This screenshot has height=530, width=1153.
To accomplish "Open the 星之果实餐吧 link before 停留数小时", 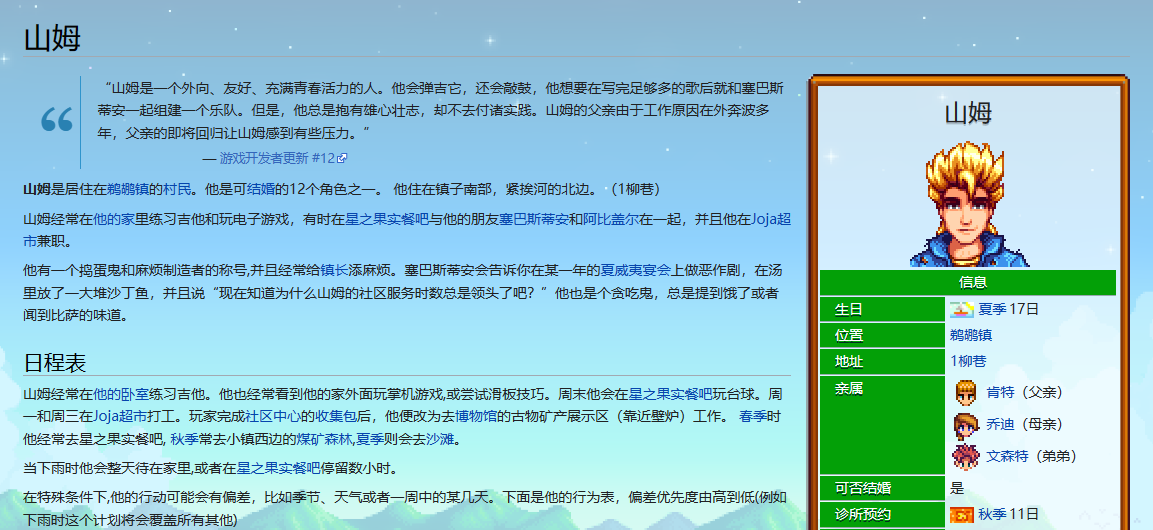I will click(278, 468).
